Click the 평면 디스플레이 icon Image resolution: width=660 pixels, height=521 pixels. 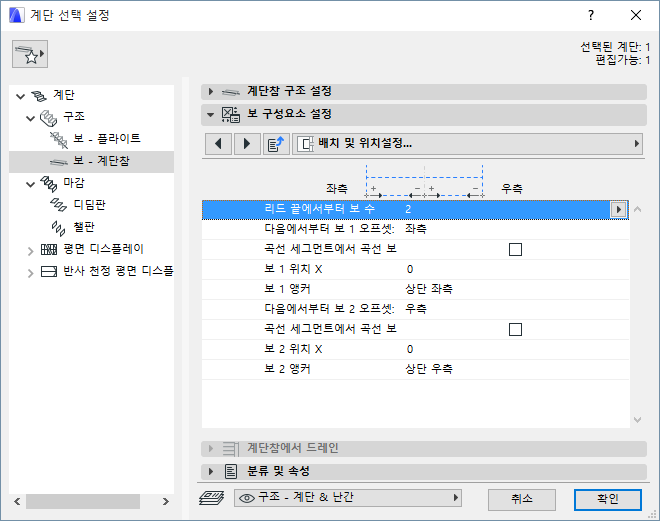point(49,250)
